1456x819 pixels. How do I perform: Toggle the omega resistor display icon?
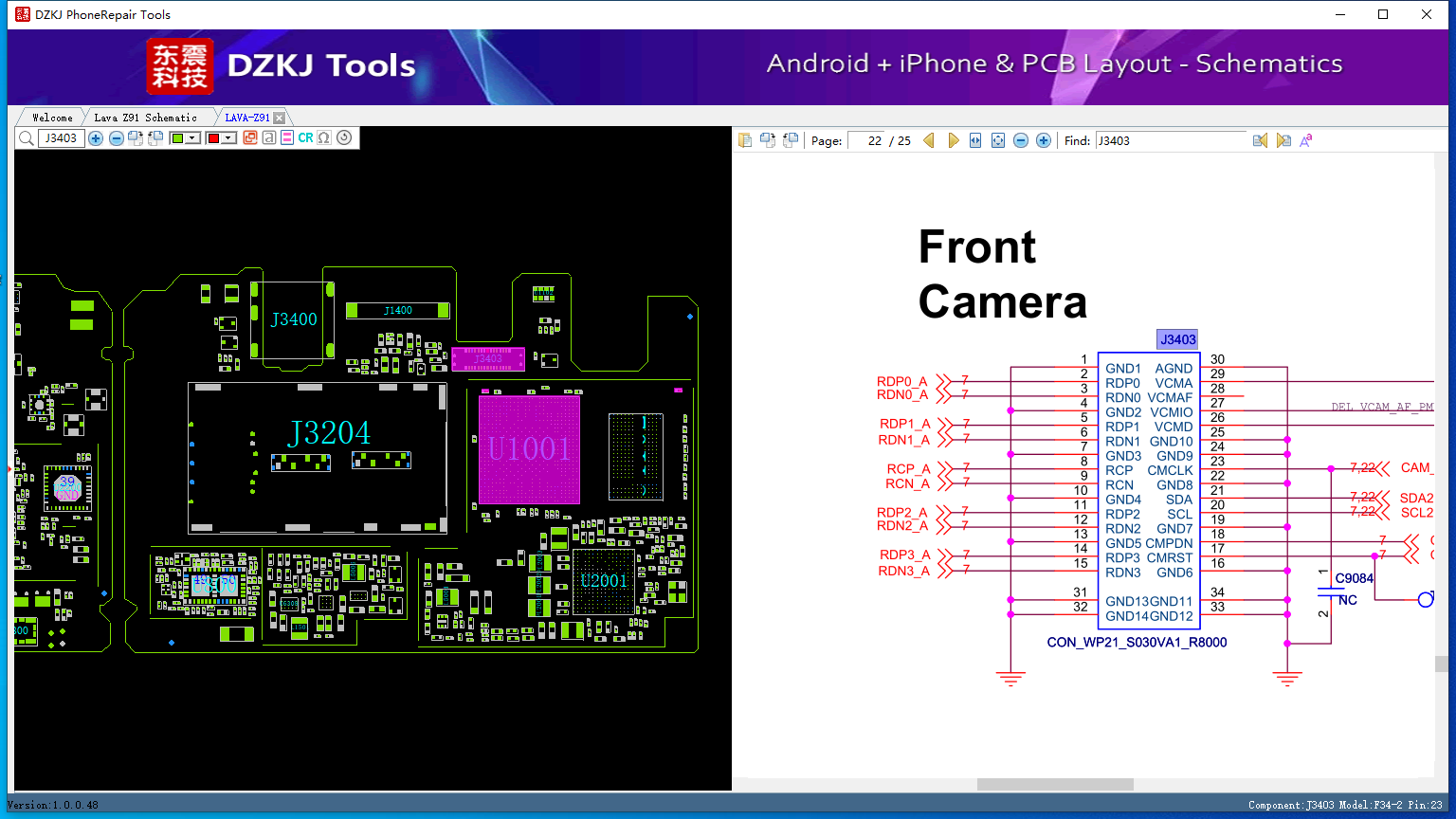click(324, 138)
